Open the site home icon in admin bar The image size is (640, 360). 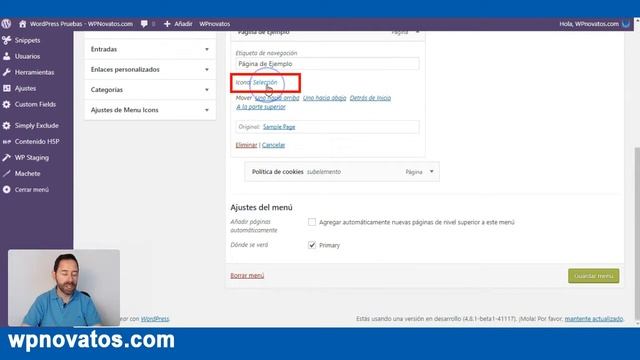[22, 24]
